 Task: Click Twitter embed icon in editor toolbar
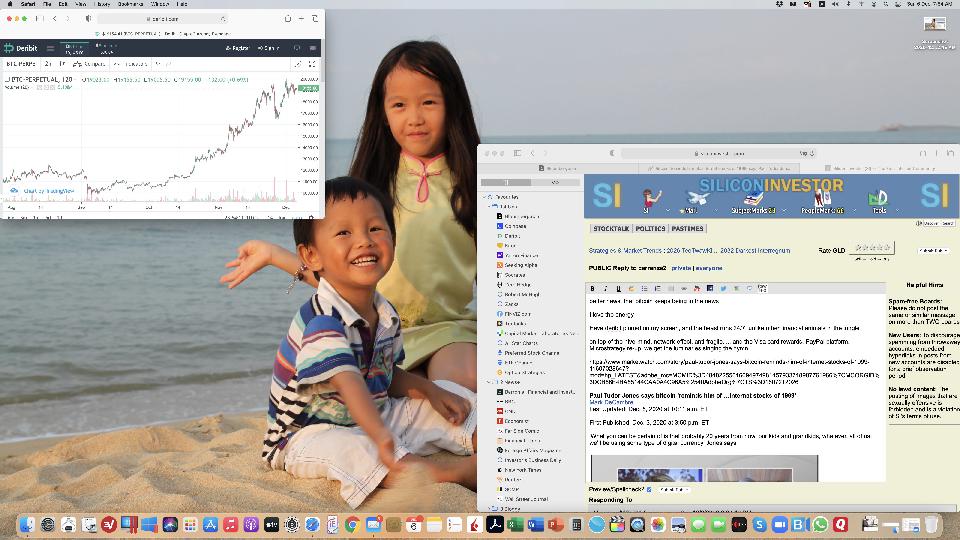coord(723,288)
